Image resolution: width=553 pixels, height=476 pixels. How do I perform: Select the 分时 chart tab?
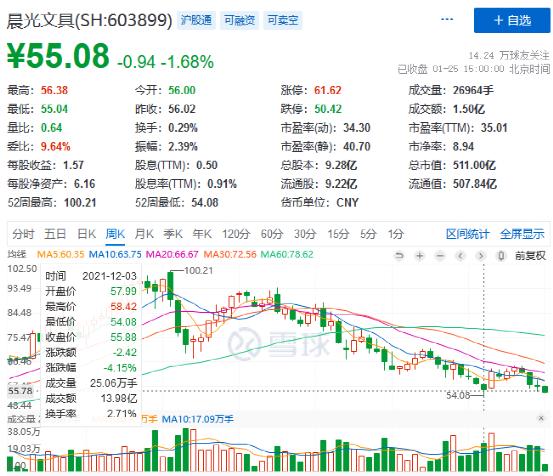click(x=23, y=234)
